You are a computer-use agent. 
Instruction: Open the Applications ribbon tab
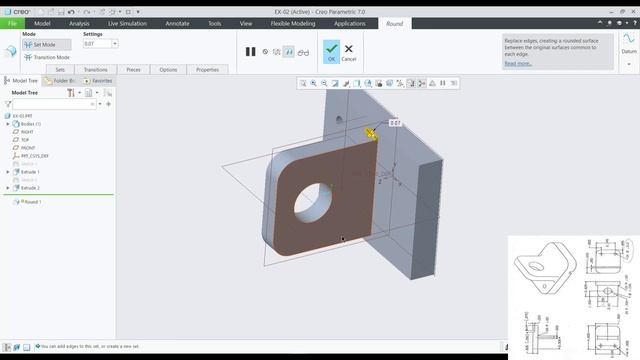click(350, 24)
